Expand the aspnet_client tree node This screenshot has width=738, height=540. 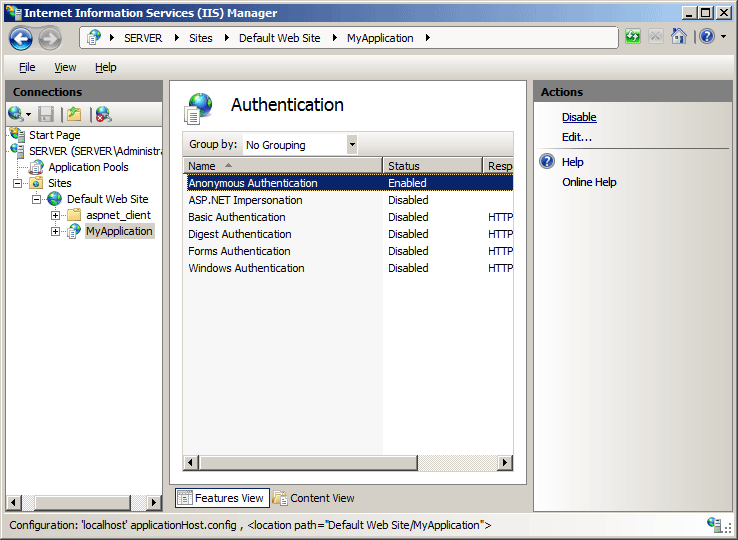pyautogui.click(x=56, y=215)
